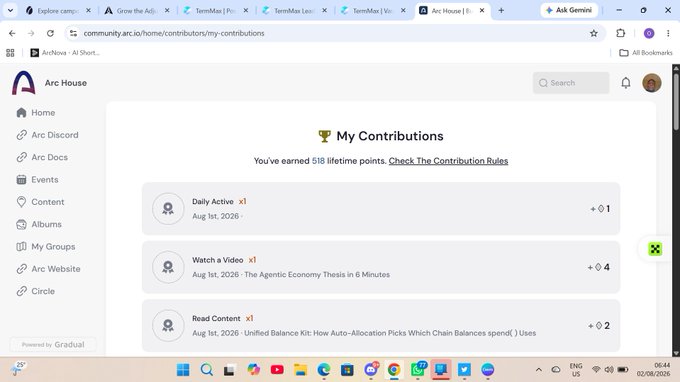
Task: Click the Albums icon
Action: point(21,224)
